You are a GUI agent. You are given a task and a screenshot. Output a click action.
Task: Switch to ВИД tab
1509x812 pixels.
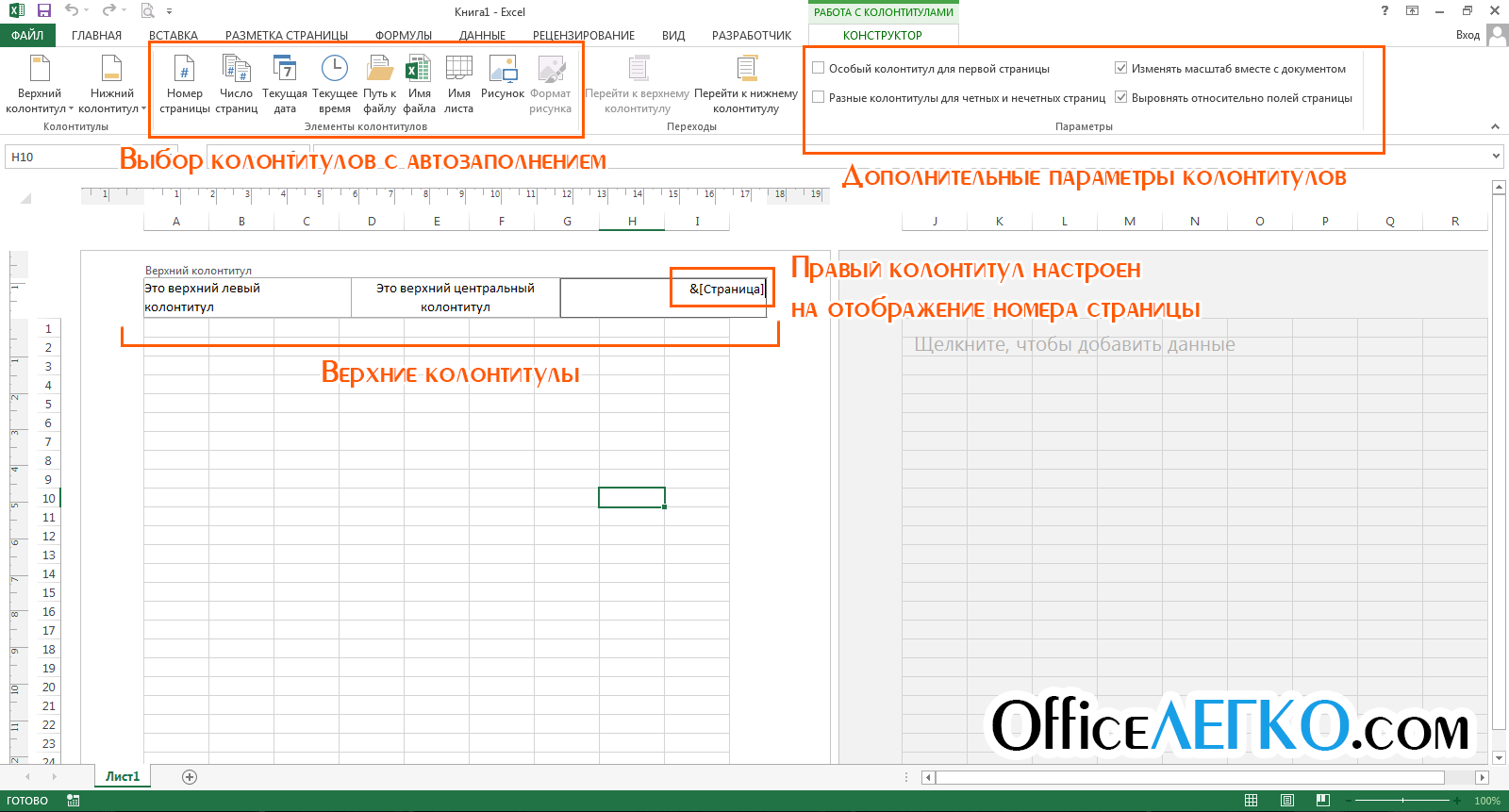coord(673,35)
